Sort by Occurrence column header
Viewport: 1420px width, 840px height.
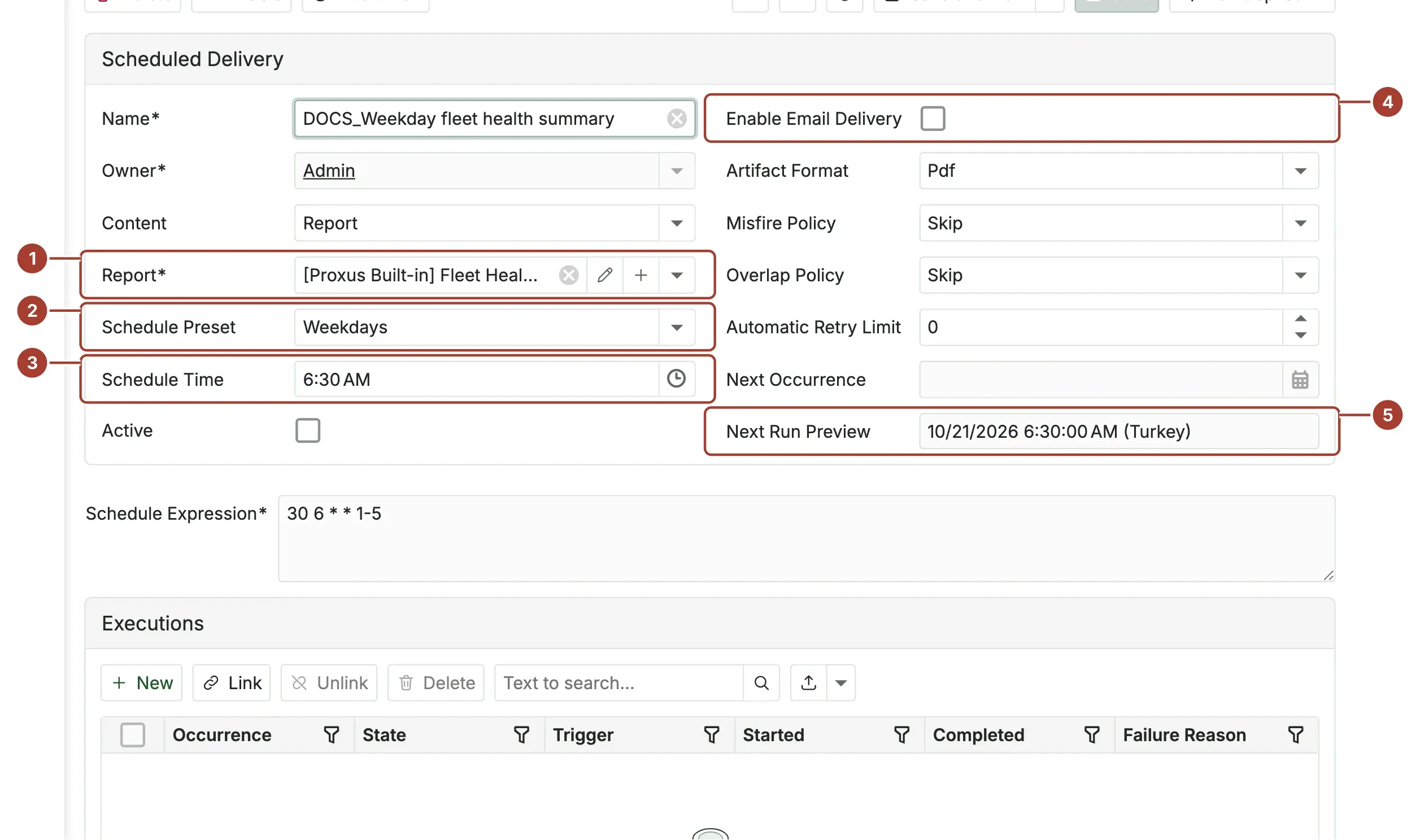pyautogui.click(x=222, y=735)
